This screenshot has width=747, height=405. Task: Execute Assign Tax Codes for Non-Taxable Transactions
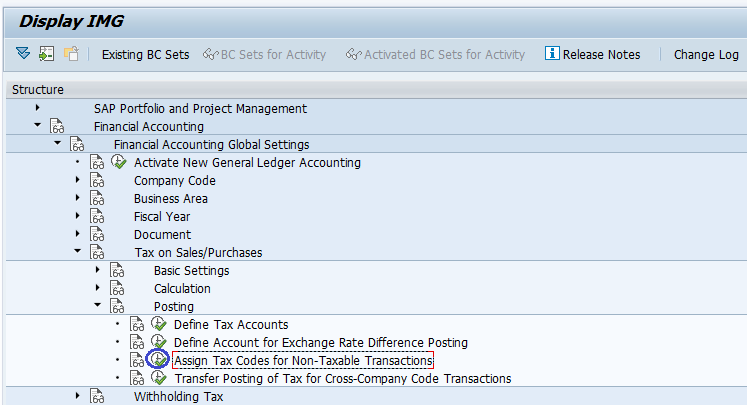click(158, 360)
